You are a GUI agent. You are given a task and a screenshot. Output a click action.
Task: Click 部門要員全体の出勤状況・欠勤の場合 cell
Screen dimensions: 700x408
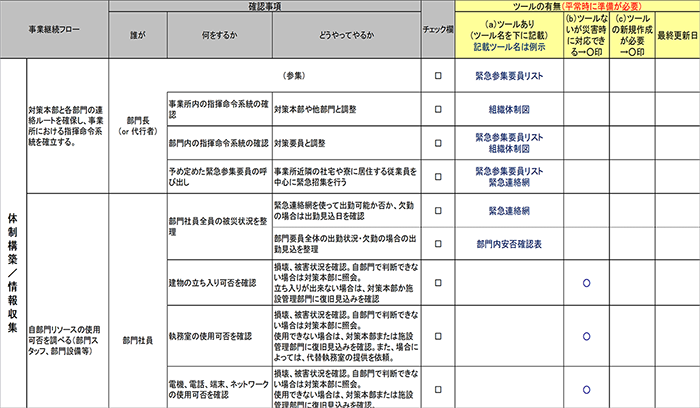(346, 244)
